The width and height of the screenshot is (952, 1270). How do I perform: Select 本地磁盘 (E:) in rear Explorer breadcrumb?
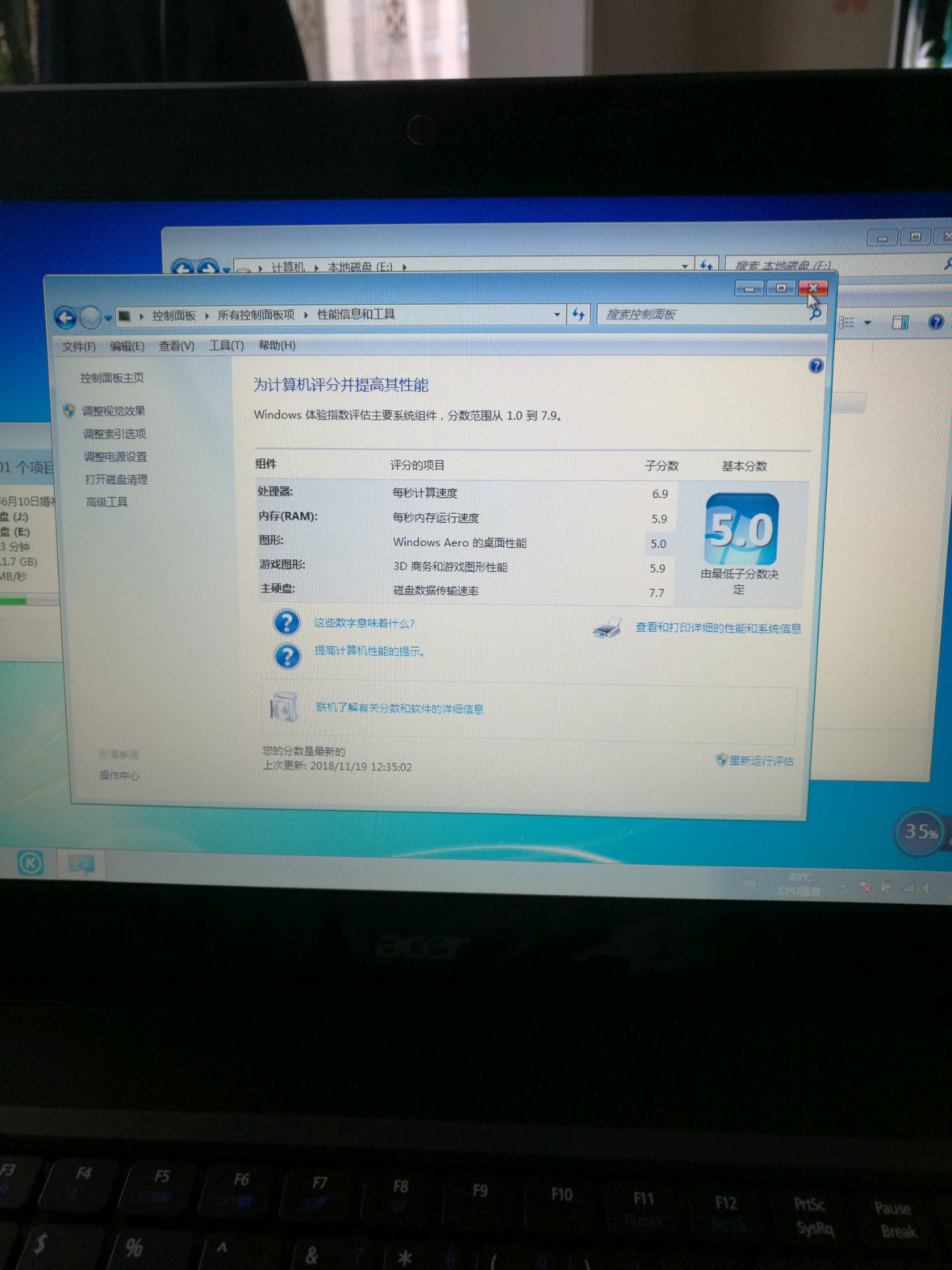pyautogui.click(x=360, y=267)
